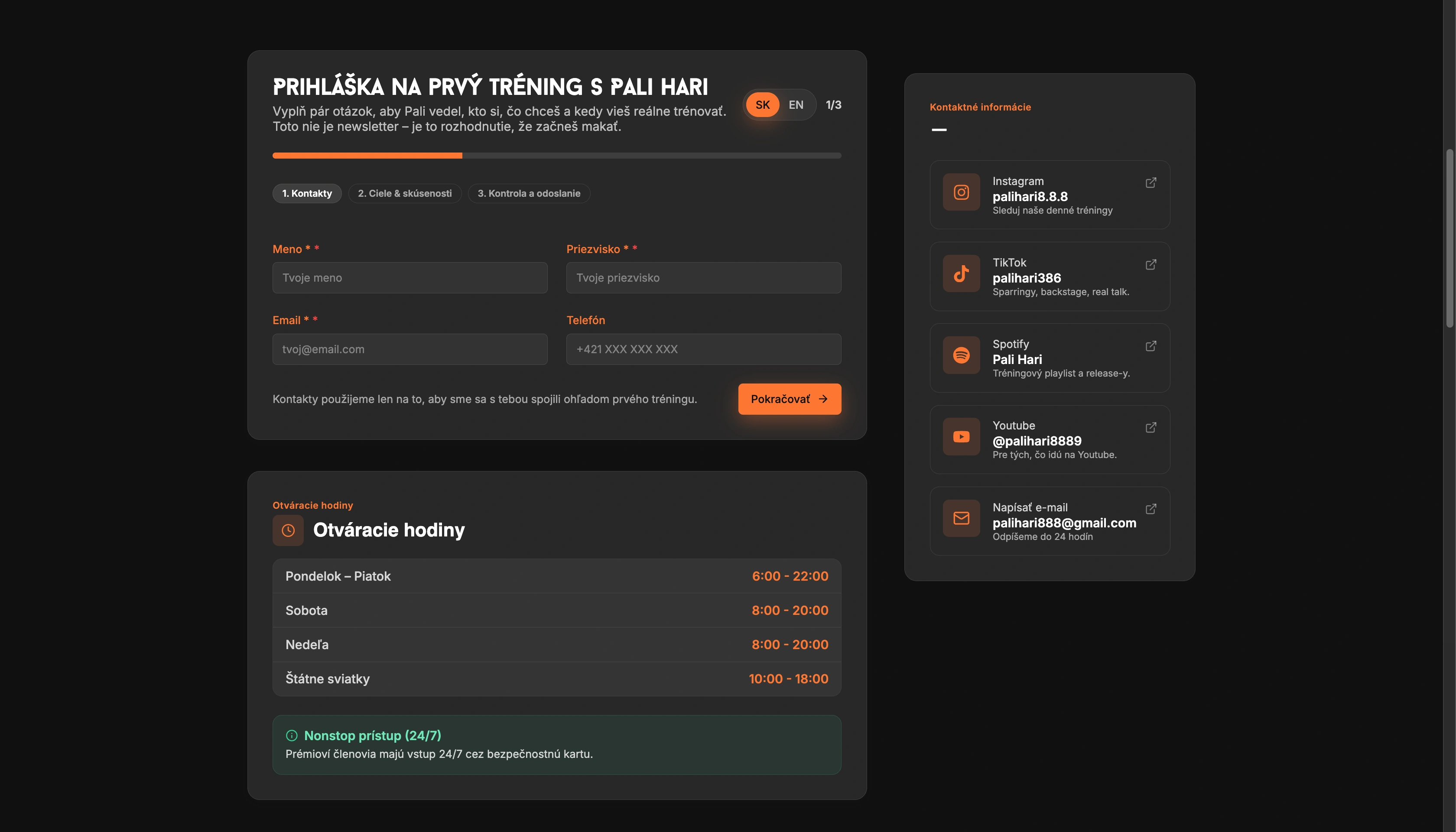1456x832 pixels.
Task: Open Instagram external link arrow icon
Action: click(x=1150, y=183)
